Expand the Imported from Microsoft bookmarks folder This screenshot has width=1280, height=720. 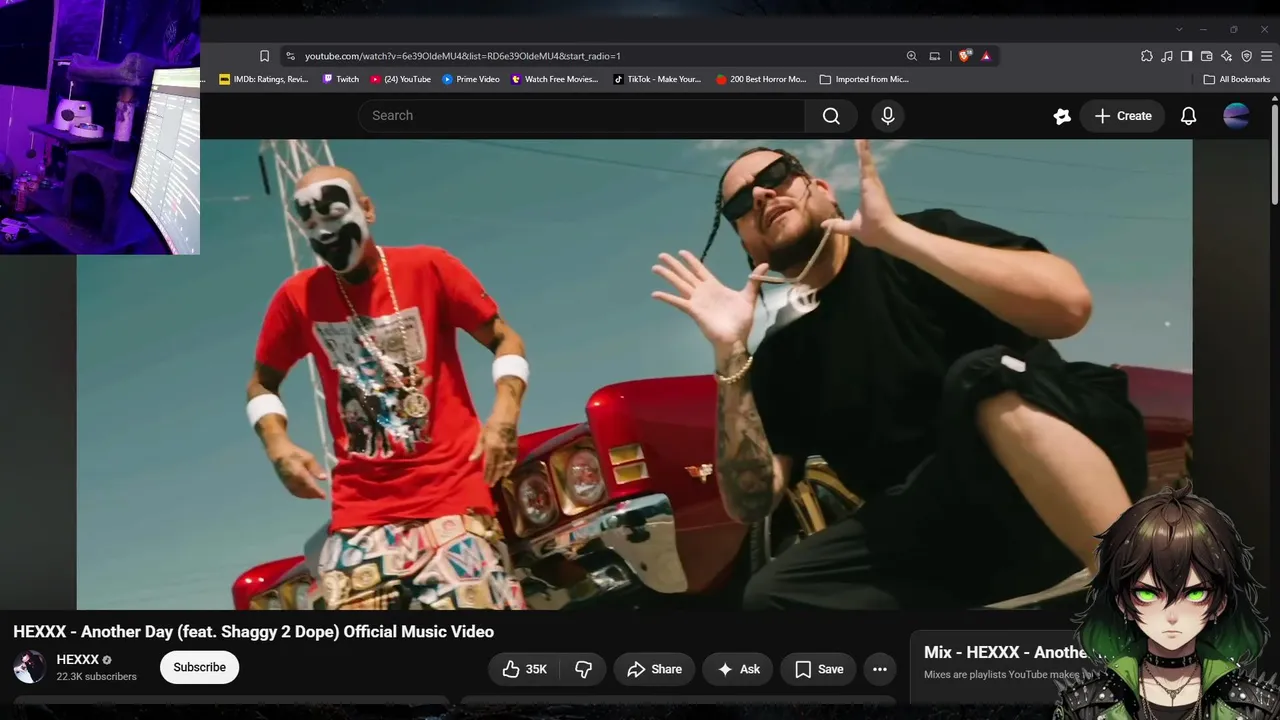(x=864, y=79)
